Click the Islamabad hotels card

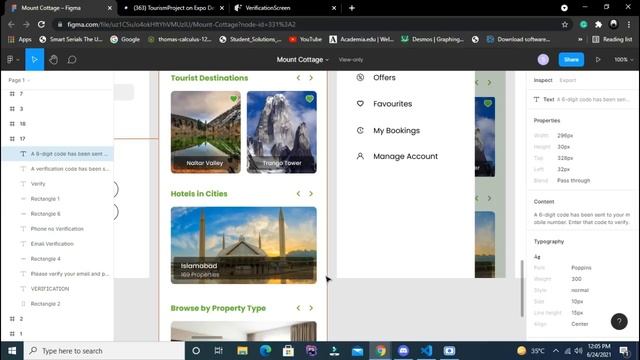[x=244, y=245]
